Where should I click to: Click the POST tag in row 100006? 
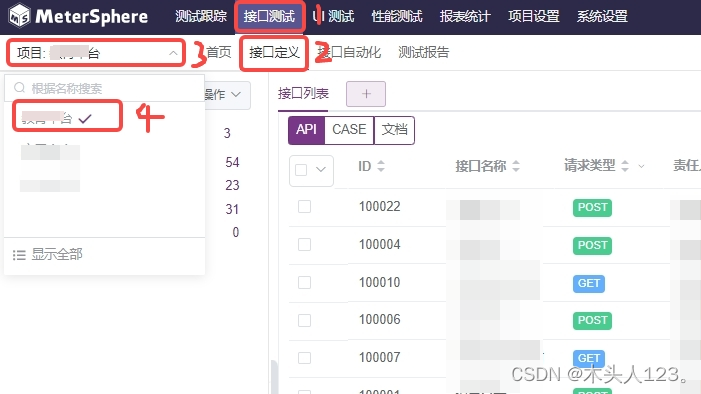[x=592, y=321]
